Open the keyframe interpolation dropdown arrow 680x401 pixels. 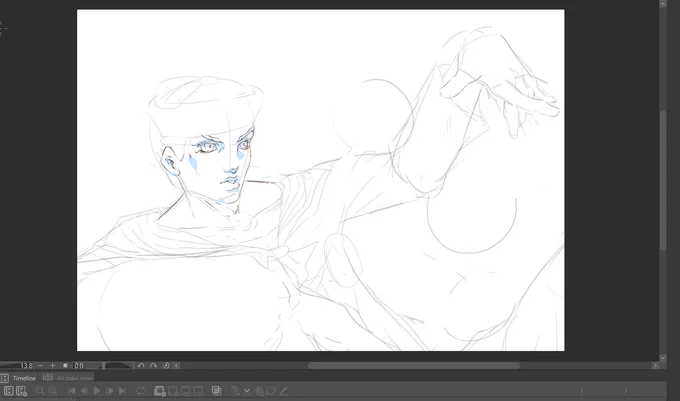(247, 391)
